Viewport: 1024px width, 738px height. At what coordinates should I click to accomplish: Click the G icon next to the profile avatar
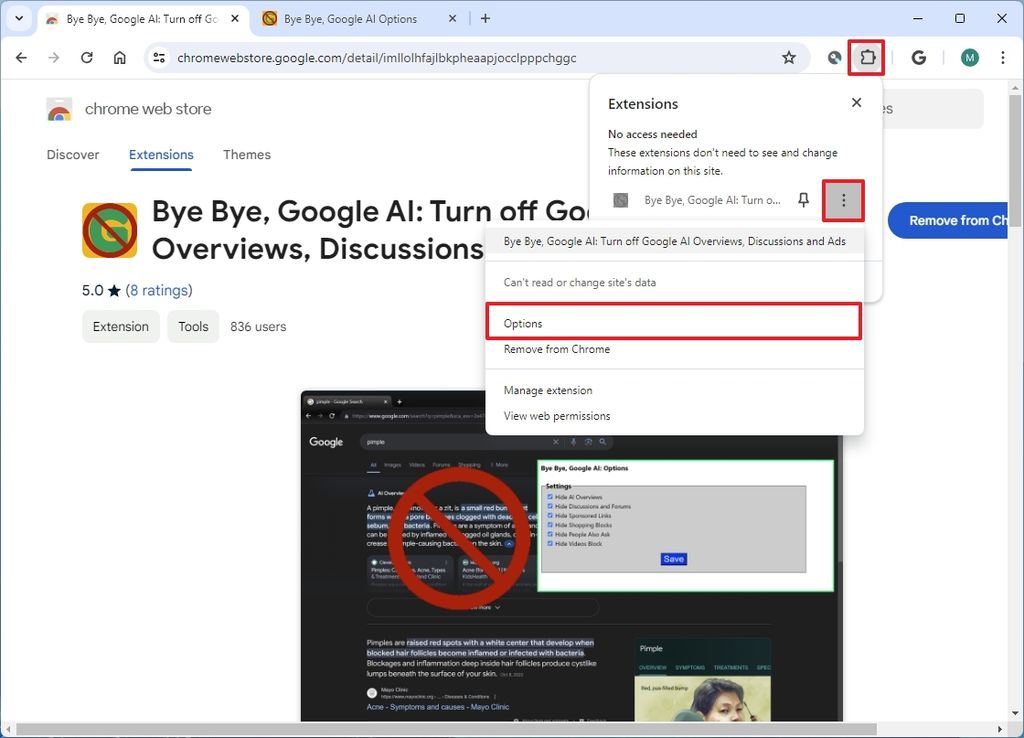tap(919, 58)
